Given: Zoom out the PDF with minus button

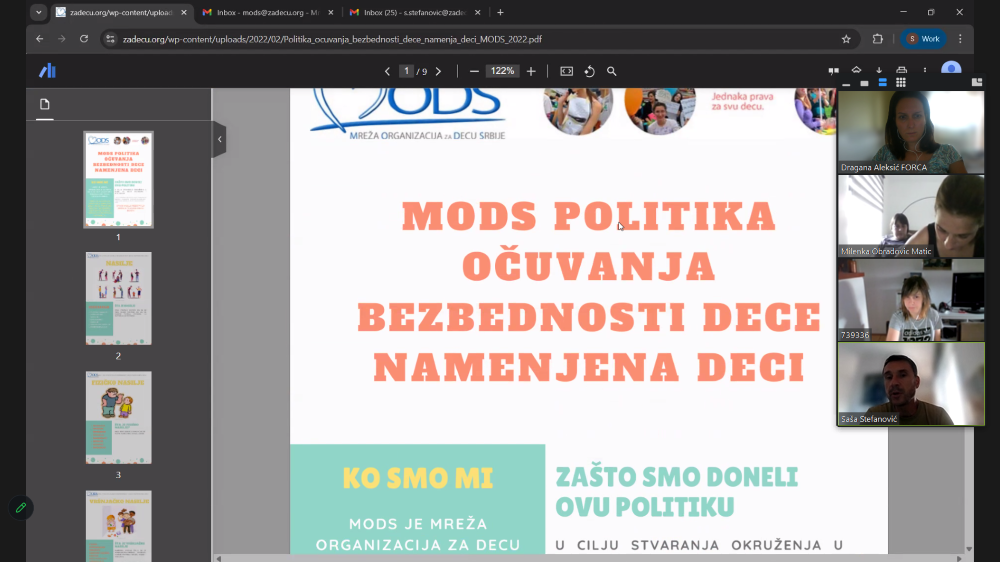Looking at the screenshot, I should click(474, 71).
